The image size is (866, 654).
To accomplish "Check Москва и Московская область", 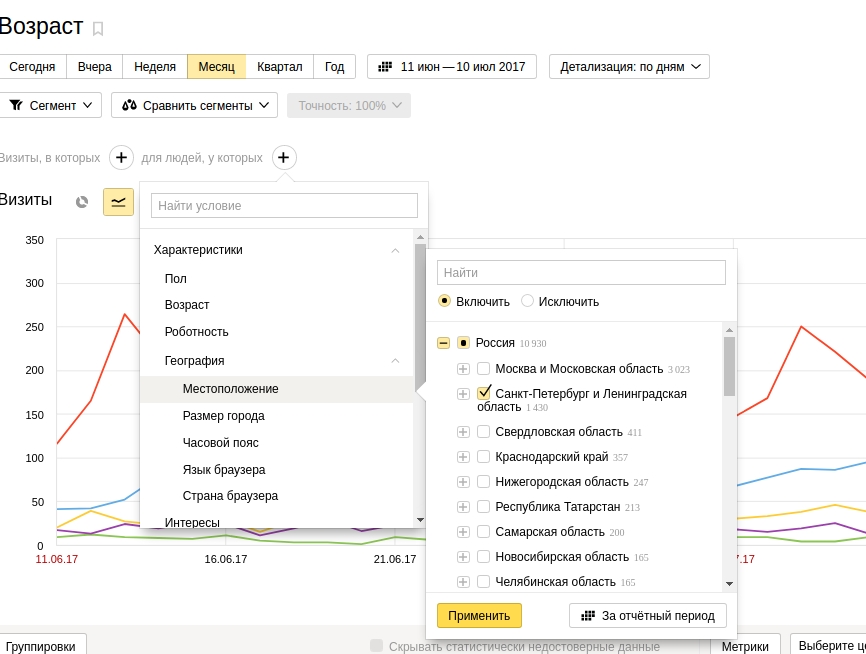I will tap(483, 368).
